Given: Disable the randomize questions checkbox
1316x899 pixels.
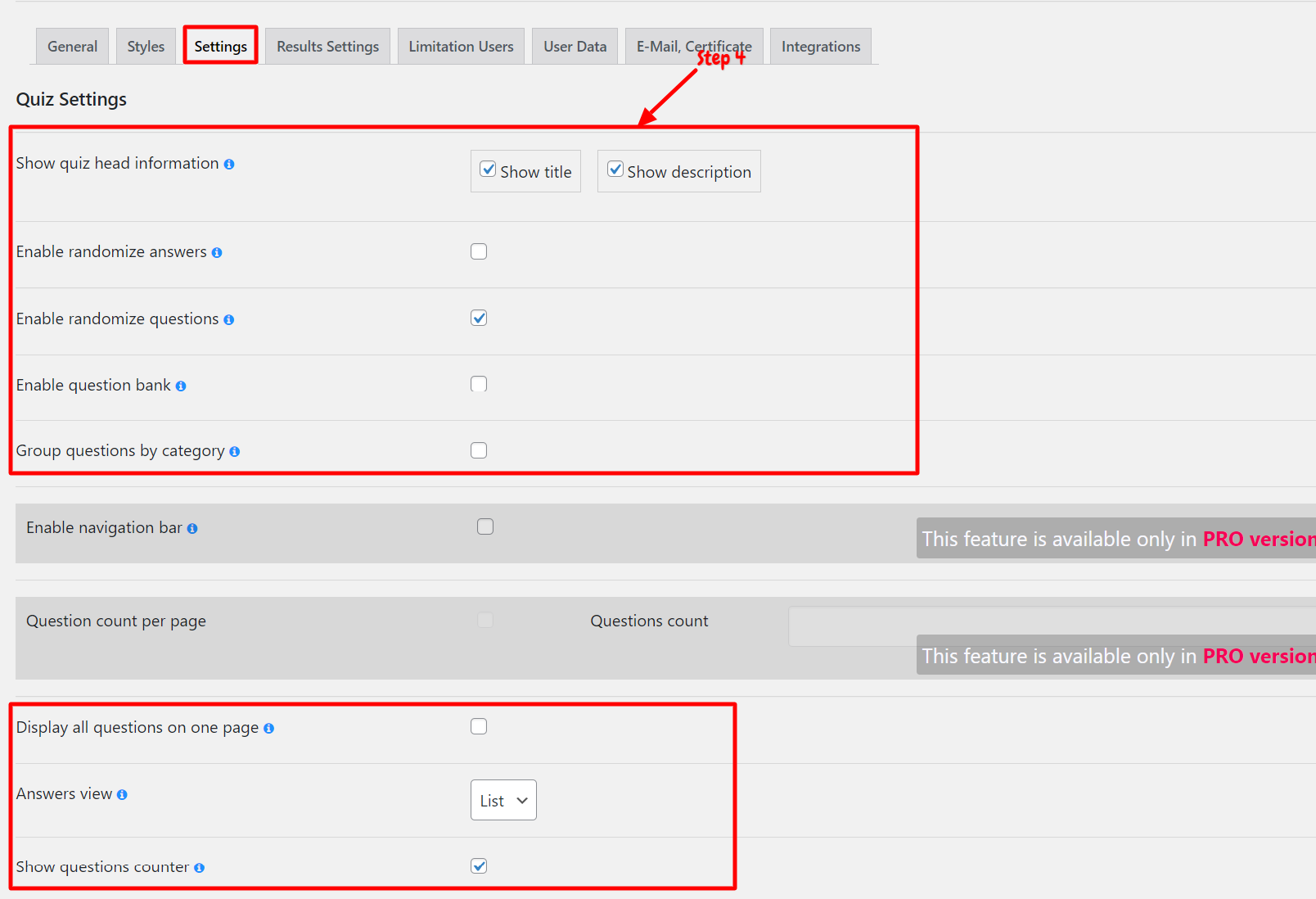Looking at the screenshot, I should click(479, 318).
